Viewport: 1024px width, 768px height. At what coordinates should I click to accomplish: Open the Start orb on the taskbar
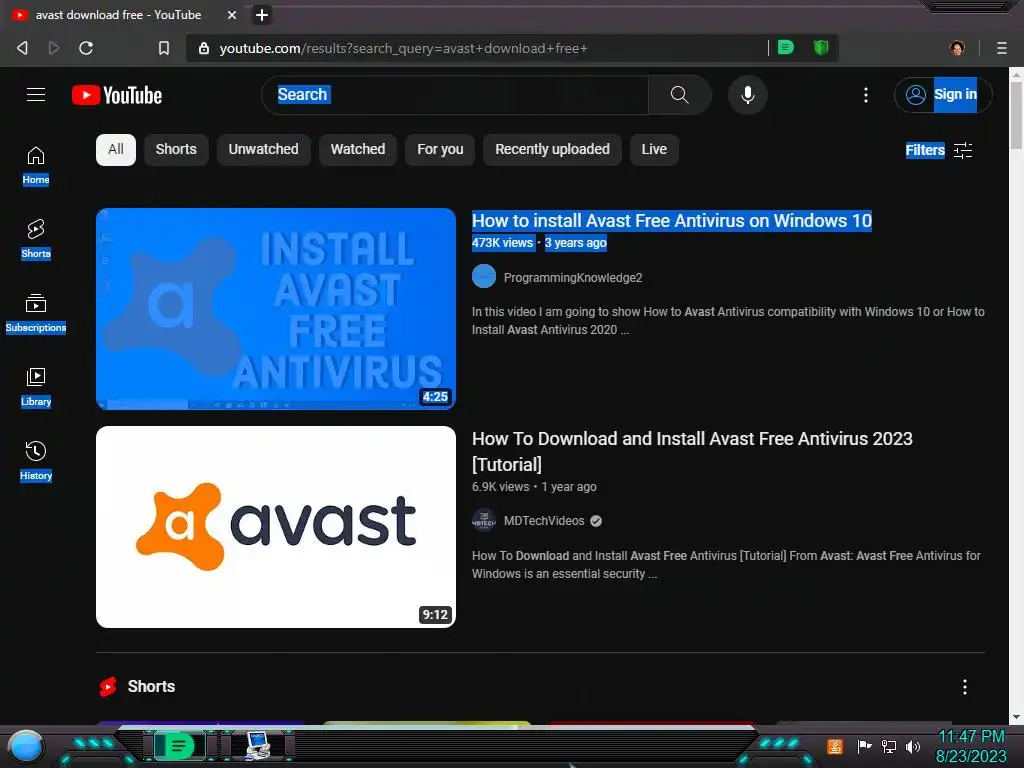pyautogui.click(x=26, y=746)
